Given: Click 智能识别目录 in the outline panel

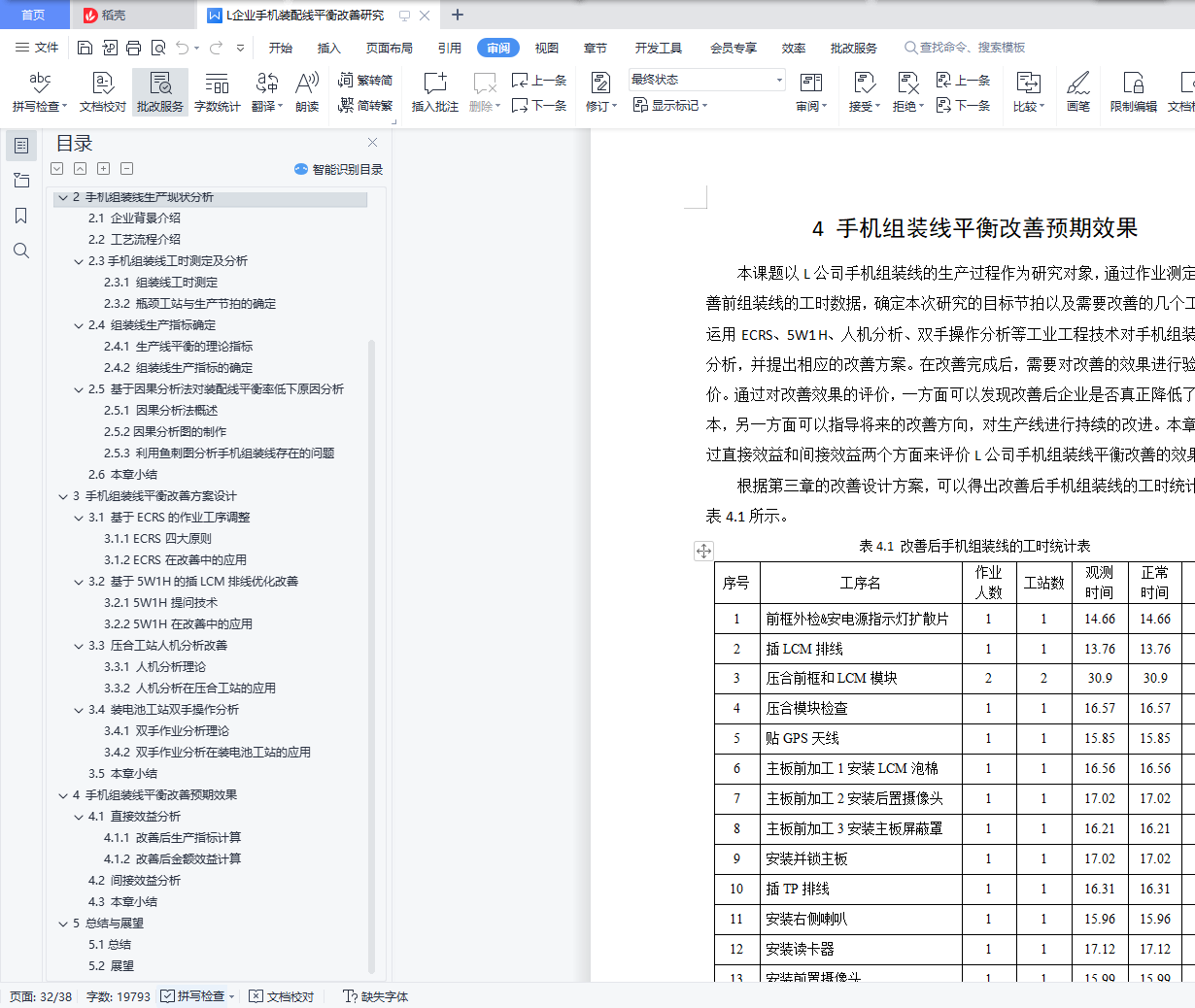Looking at the screenshot, I should coord(339,169).
